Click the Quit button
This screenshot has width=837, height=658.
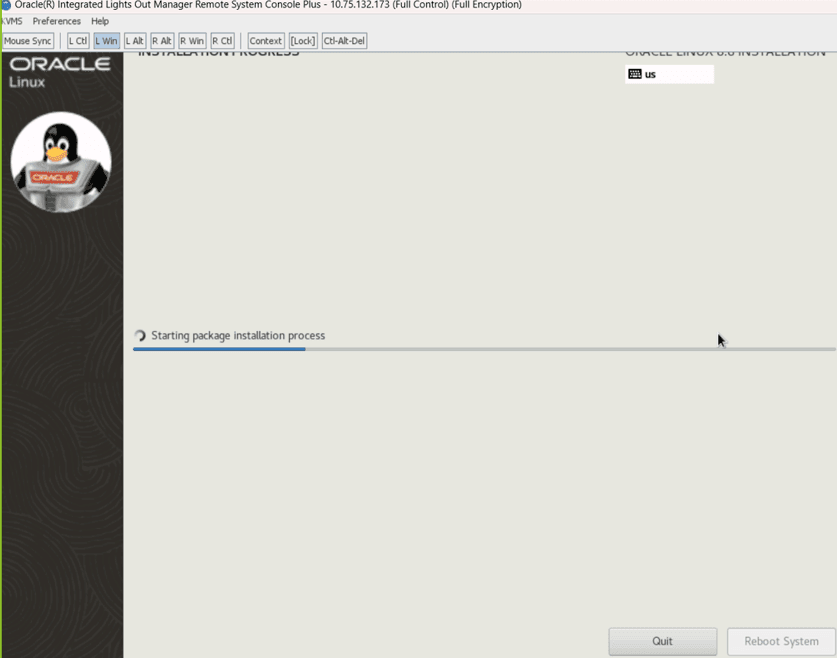[662, 641]
